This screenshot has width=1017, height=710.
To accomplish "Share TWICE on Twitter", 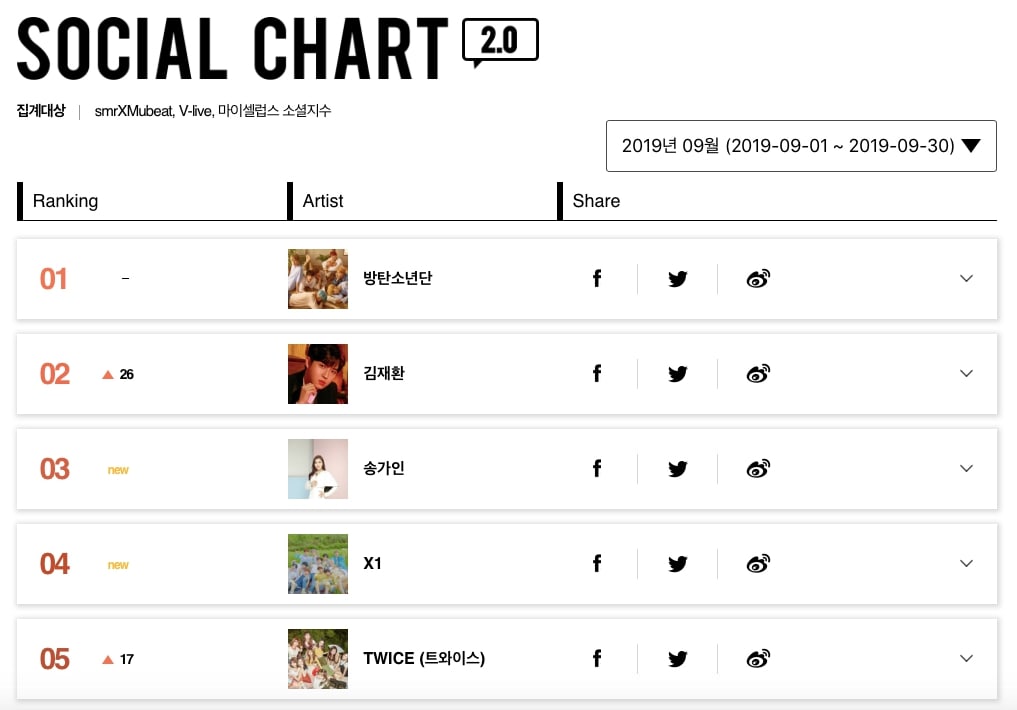I will click(677, 658).
